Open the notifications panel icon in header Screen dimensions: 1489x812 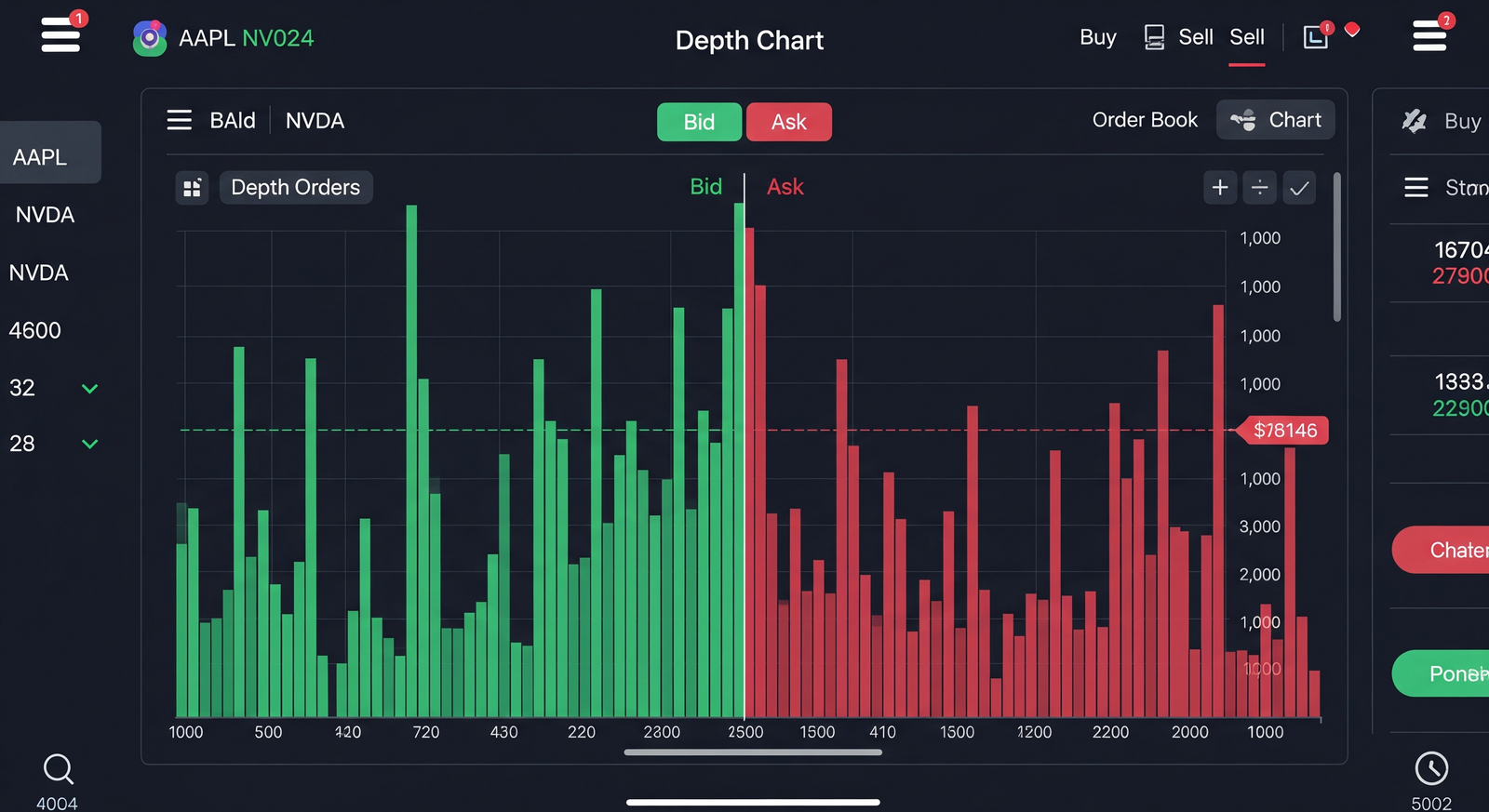(x=1316, y=36)
